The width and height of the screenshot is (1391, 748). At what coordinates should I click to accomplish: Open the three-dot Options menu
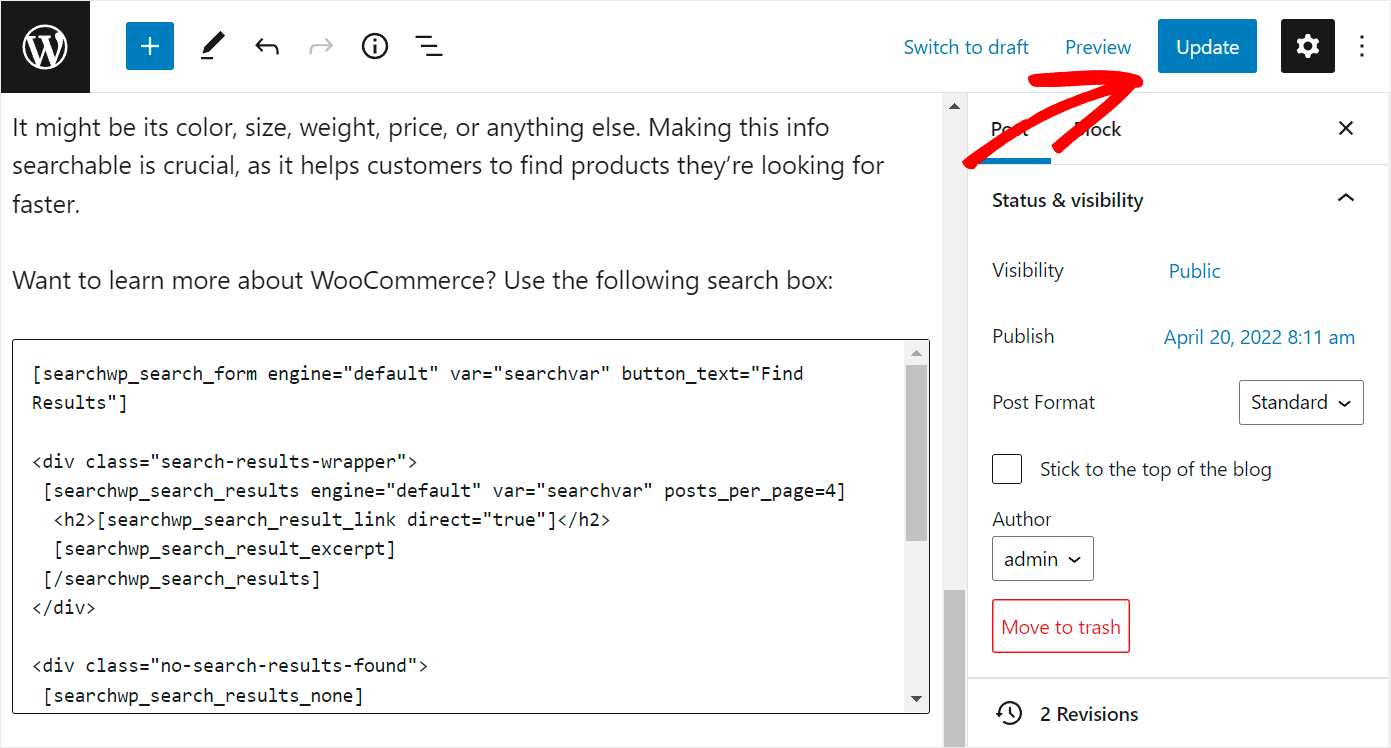point(1362,46)
